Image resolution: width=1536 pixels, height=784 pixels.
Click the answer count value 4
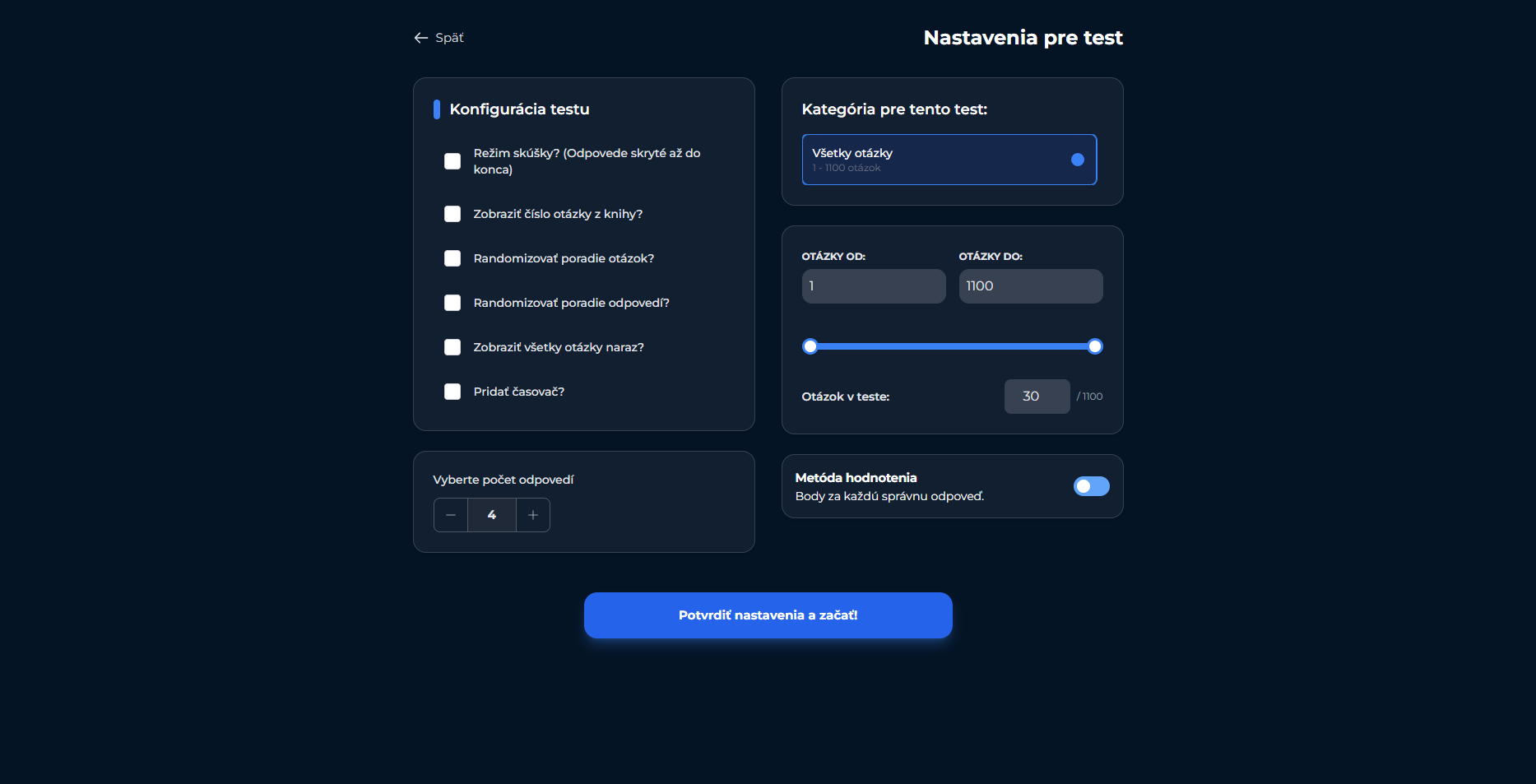tap(492, 515)
